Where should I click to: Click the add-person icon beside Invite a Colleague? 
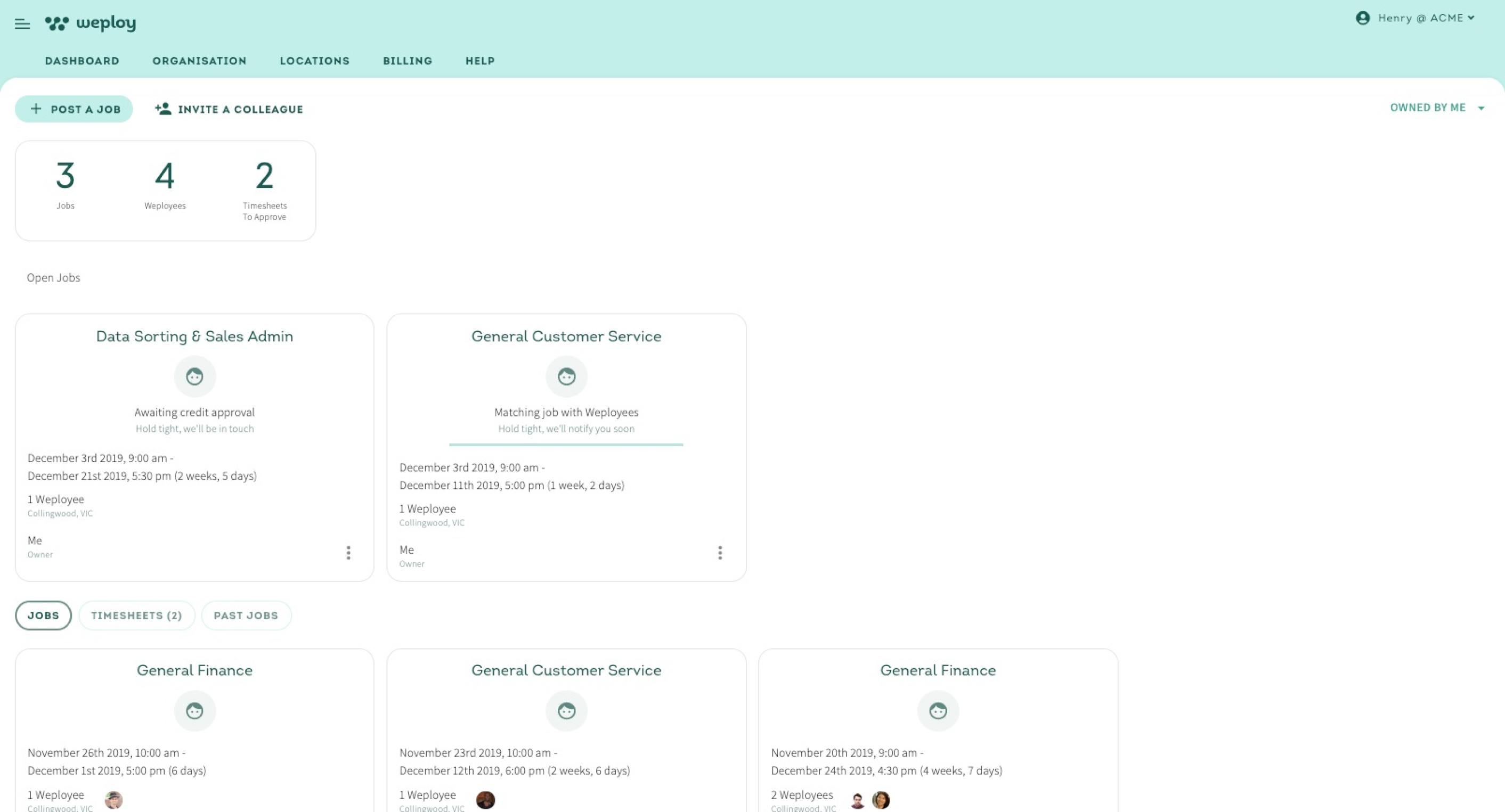click(x=163, y=109)
